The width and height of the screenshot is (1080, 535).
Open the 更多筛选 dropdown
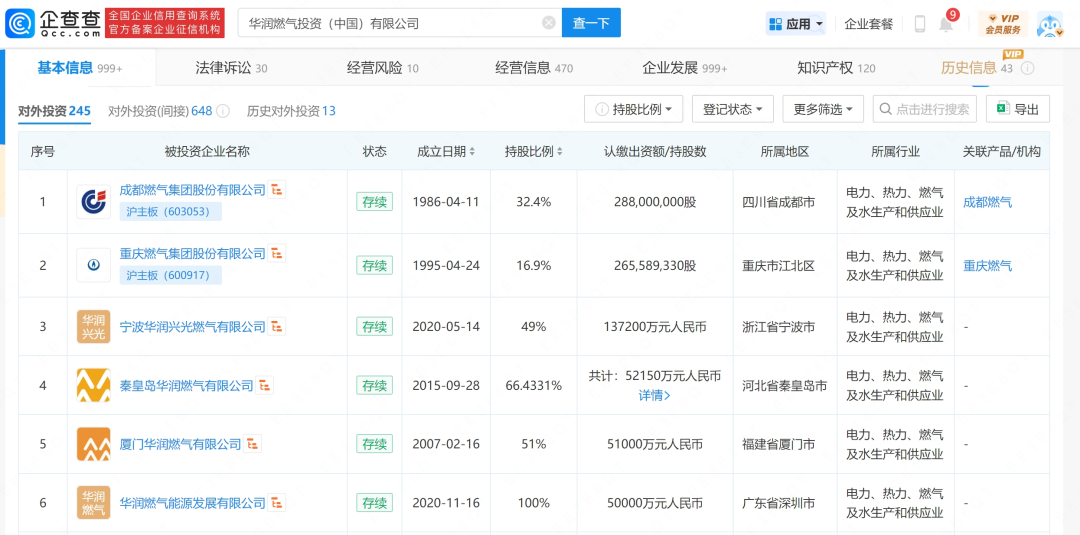pos(823,109)
